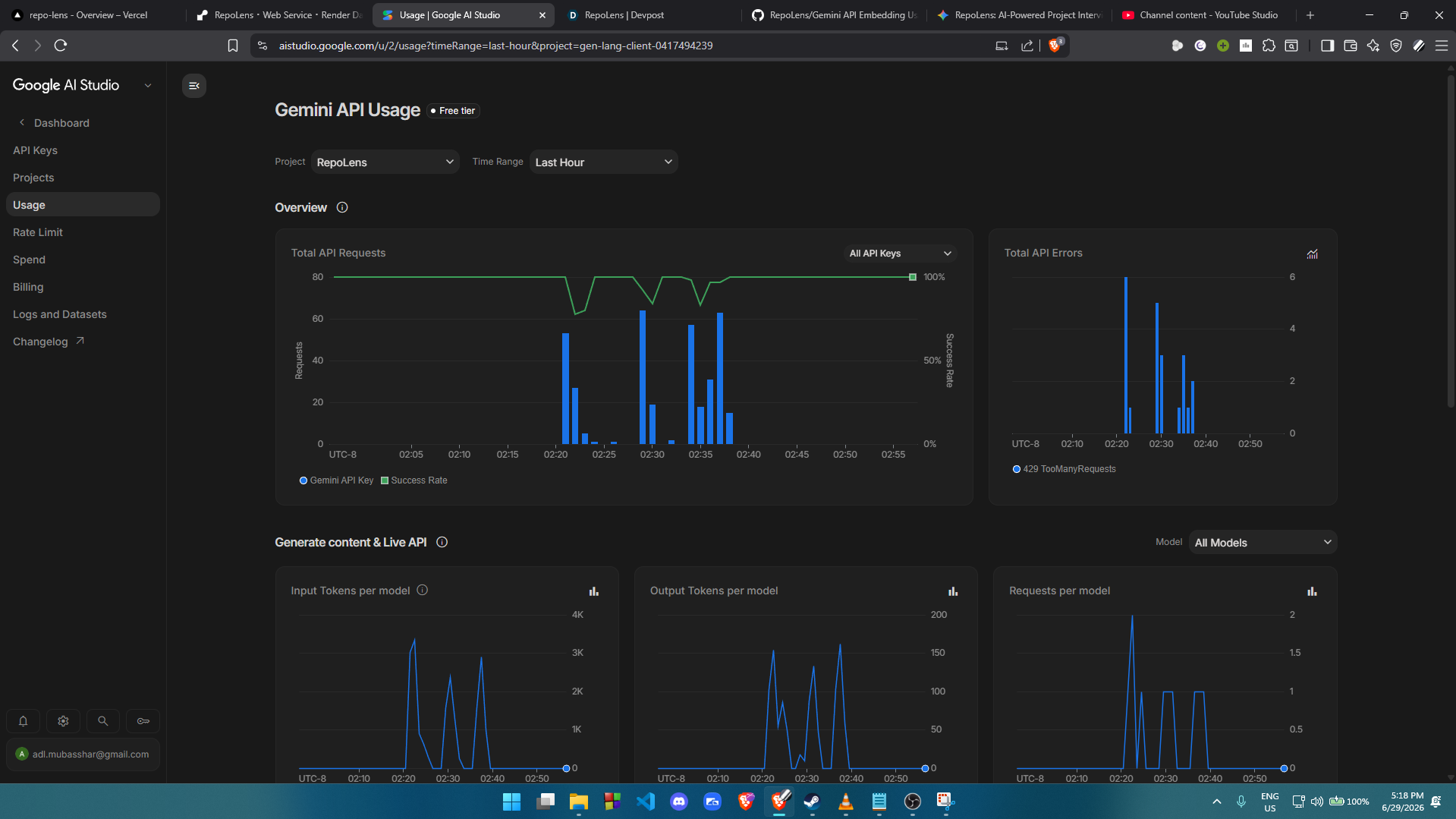Open Discord from the taskbar
1456x819 pixels.
coord(679,802)
